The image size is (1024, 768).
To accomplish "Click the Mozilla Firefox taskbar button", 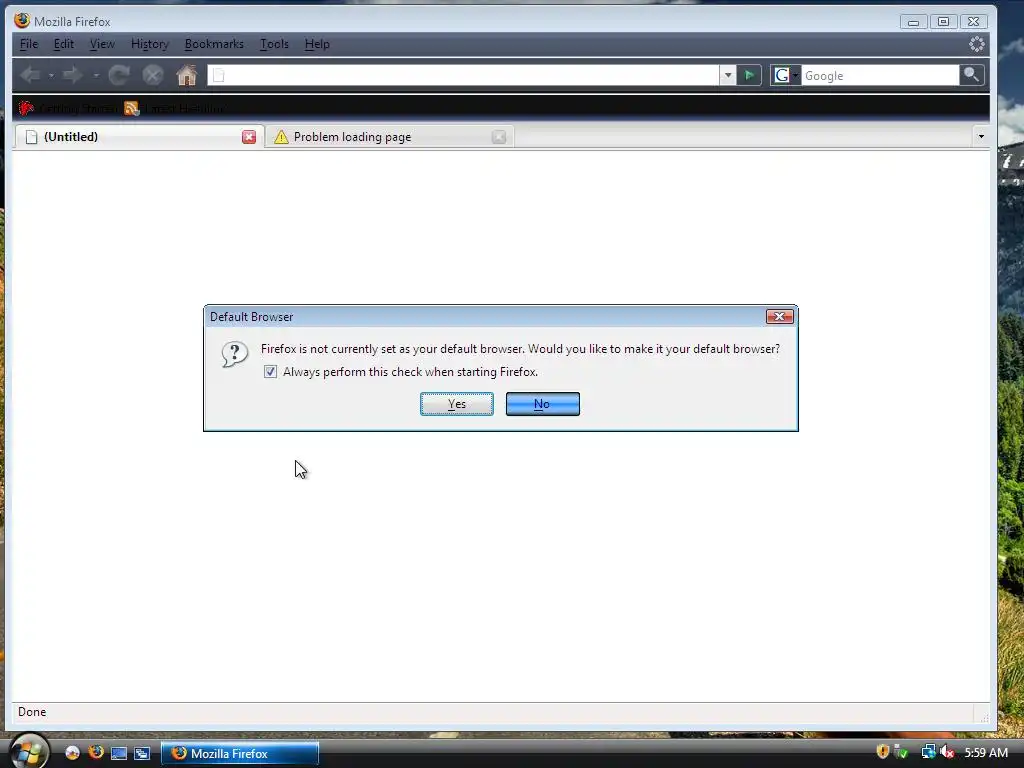I will click(240, 753).
